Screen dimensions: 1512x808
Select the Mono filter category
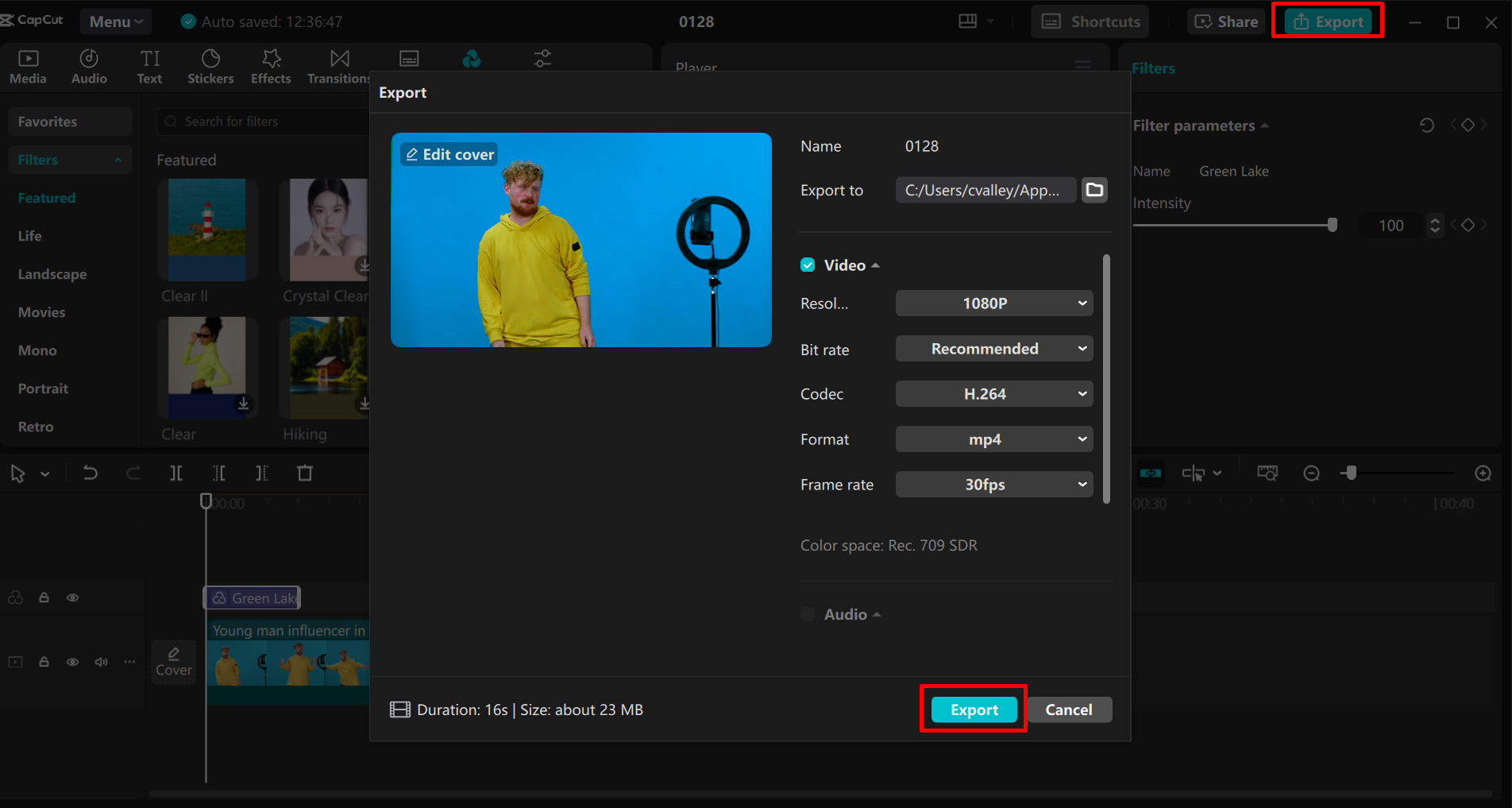click(37, 350)
